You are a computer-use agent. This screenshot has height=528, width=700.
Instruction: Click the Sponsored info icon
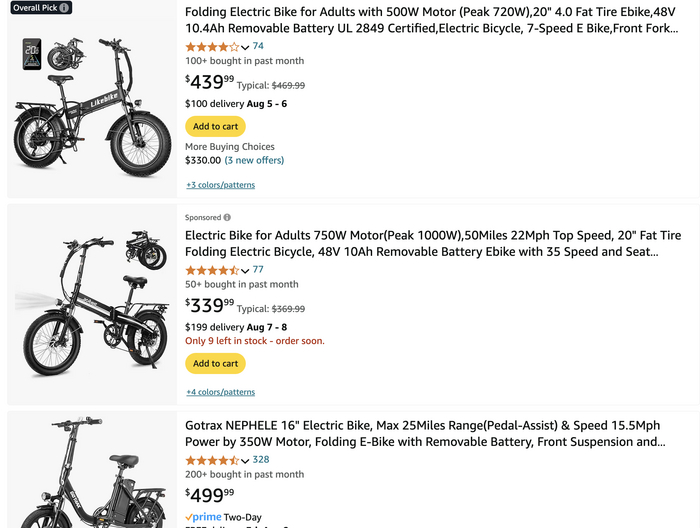point(227,217)
